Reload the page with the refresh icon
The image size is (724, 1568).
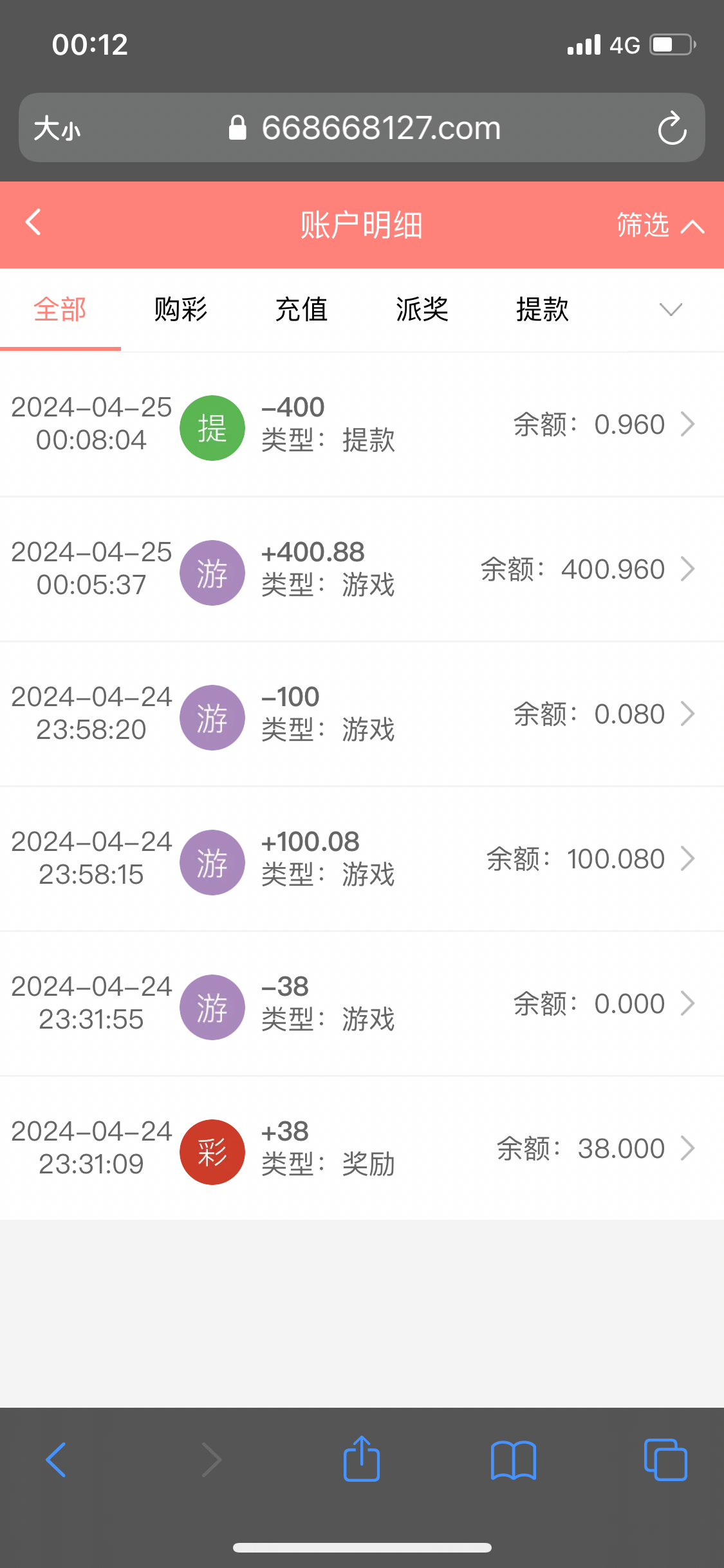(672, 128)
